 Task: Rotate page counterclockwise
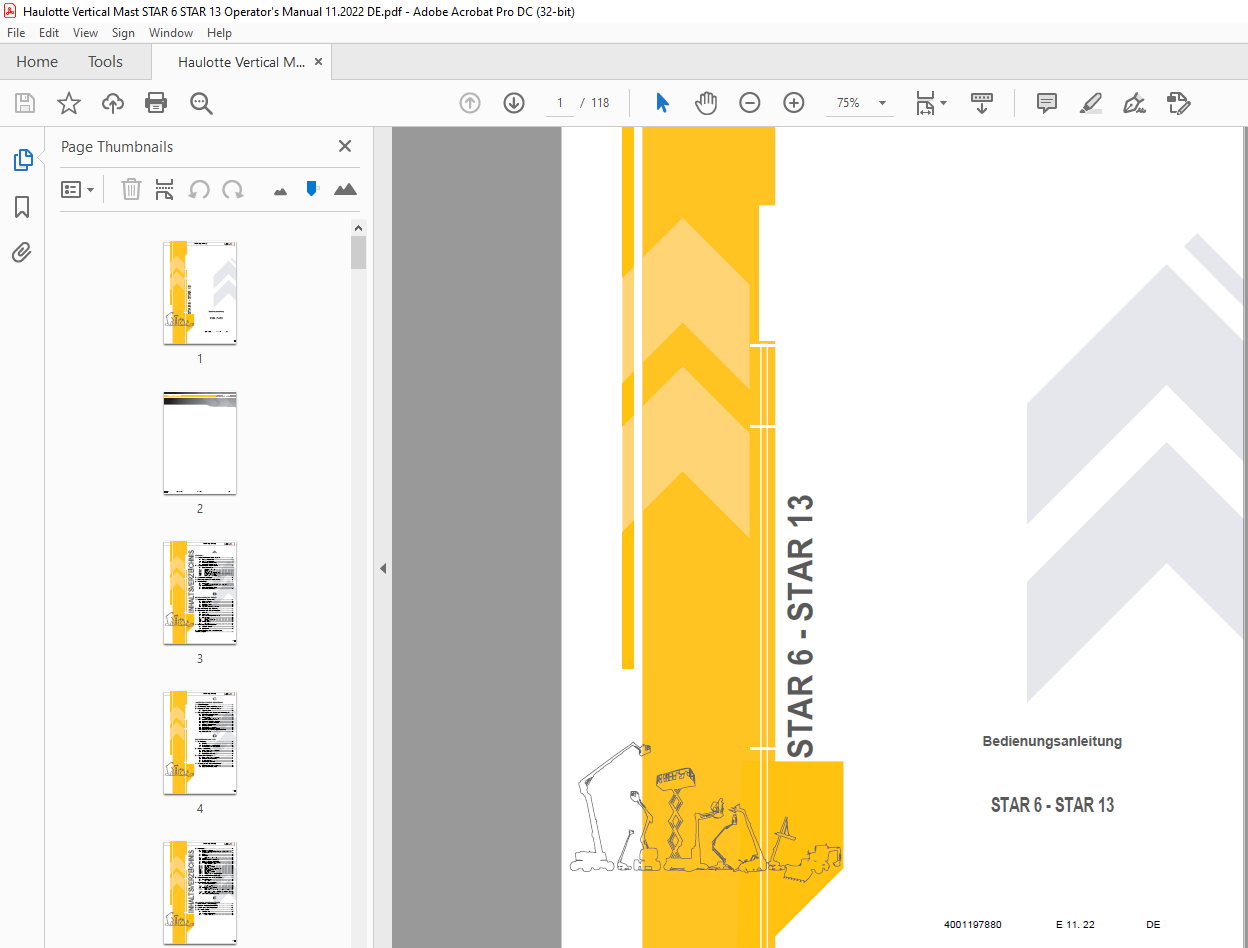pyautogui.click(x=199, y=189)
